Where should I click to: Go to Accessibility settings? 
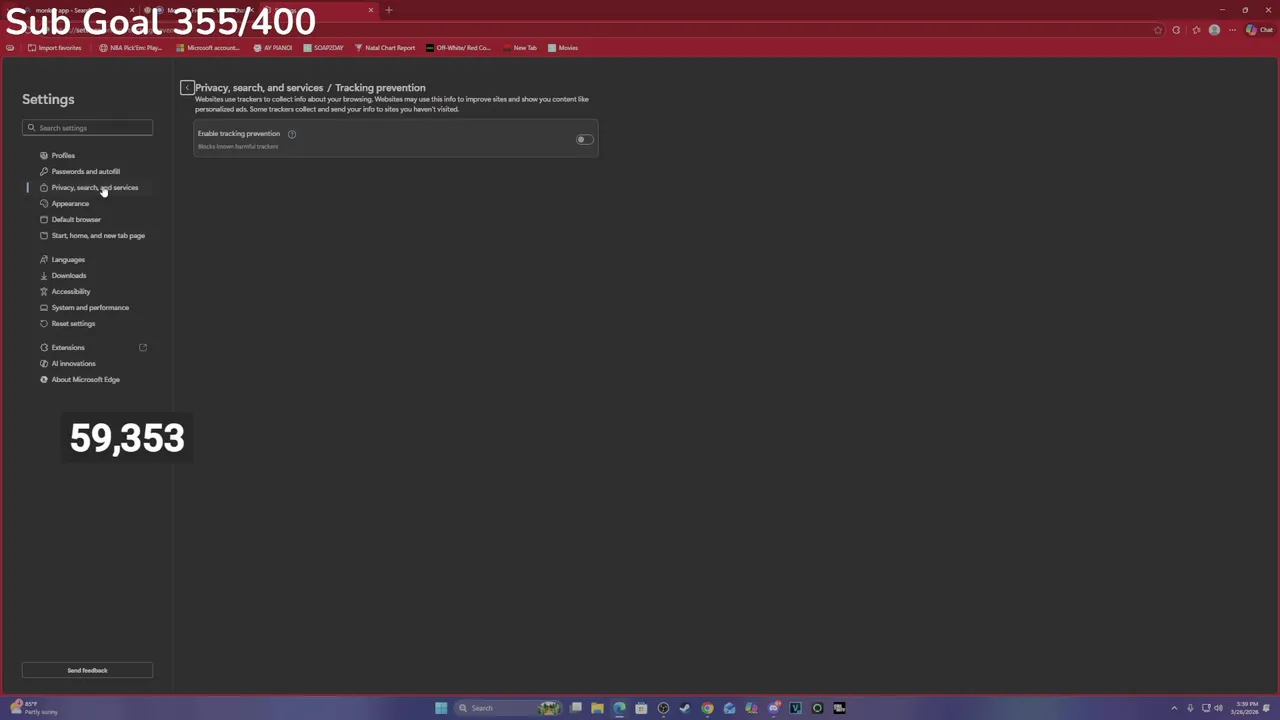click(70, 291)
